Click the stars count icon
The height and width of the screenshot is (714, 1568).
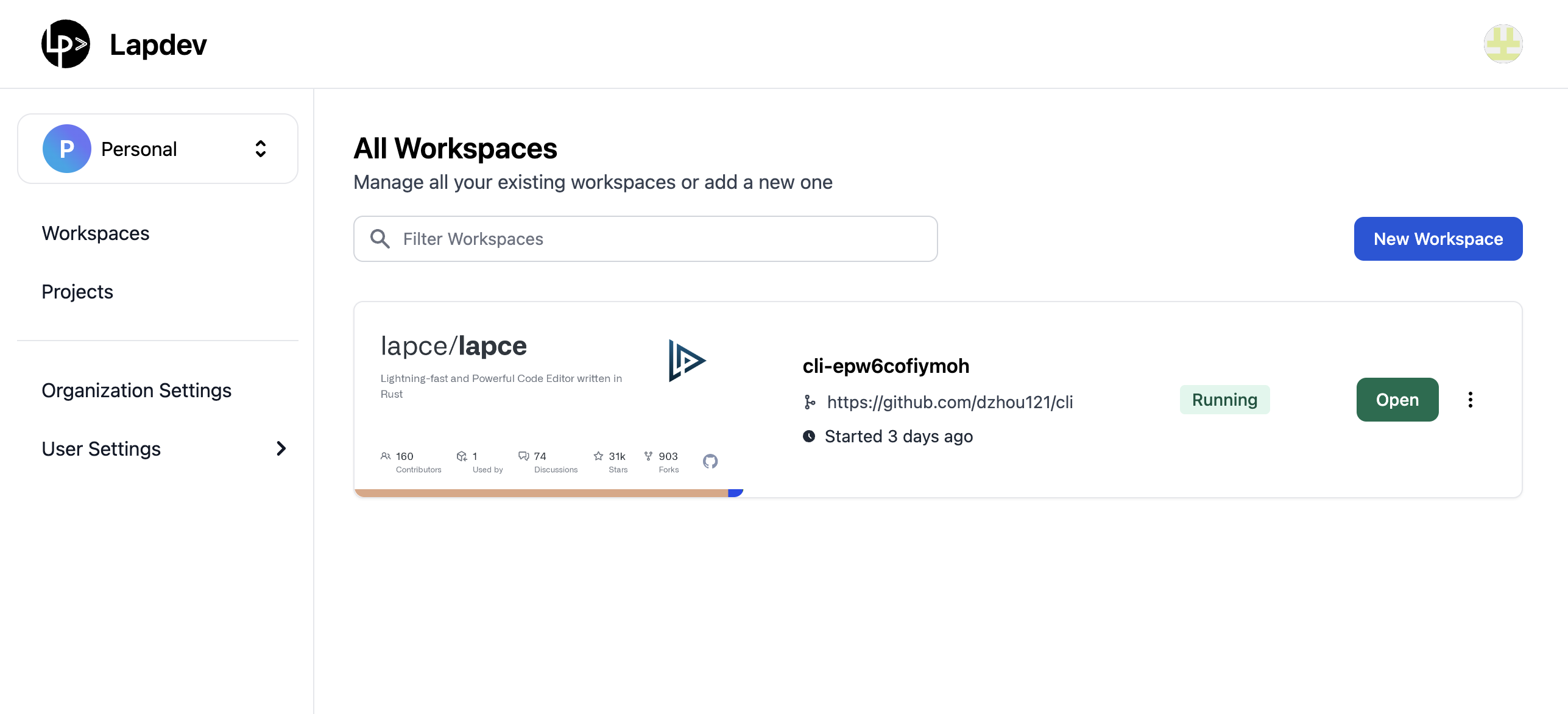598,456
